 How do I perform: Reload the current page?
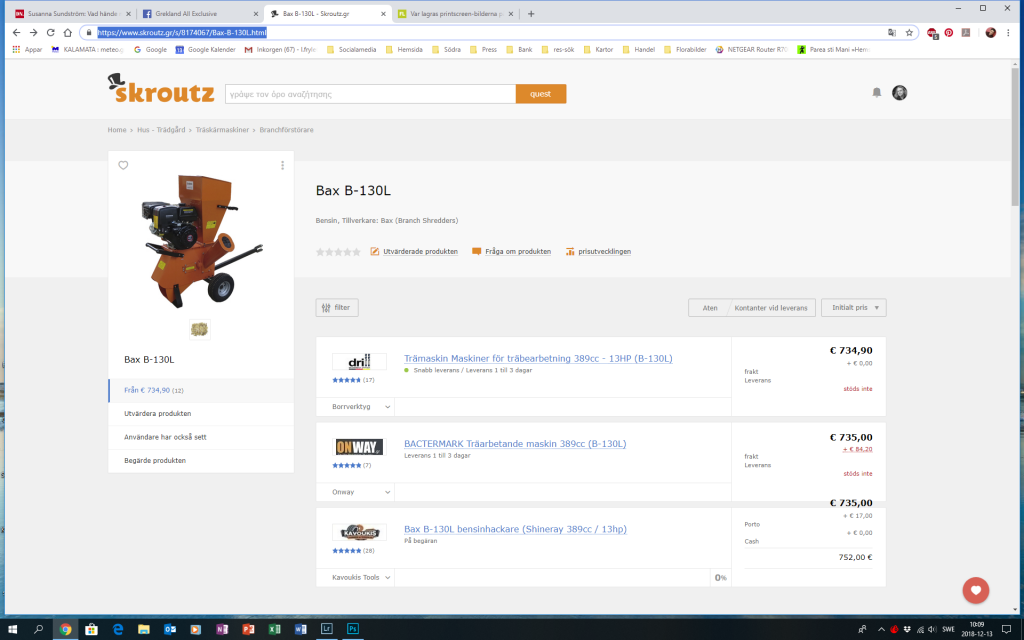[50, 32]
